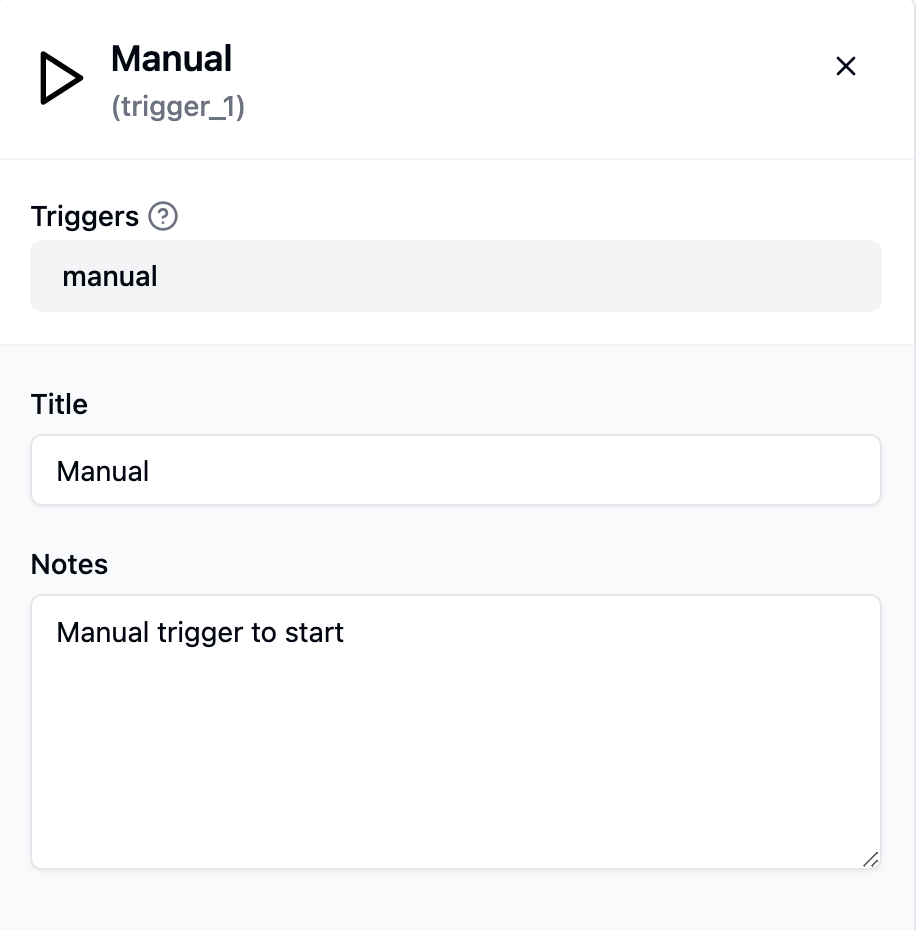The height and width of the screenshot is (930, 916).
Task: Place cursor on "Manual" in Title input
Action: coord(103,471)
